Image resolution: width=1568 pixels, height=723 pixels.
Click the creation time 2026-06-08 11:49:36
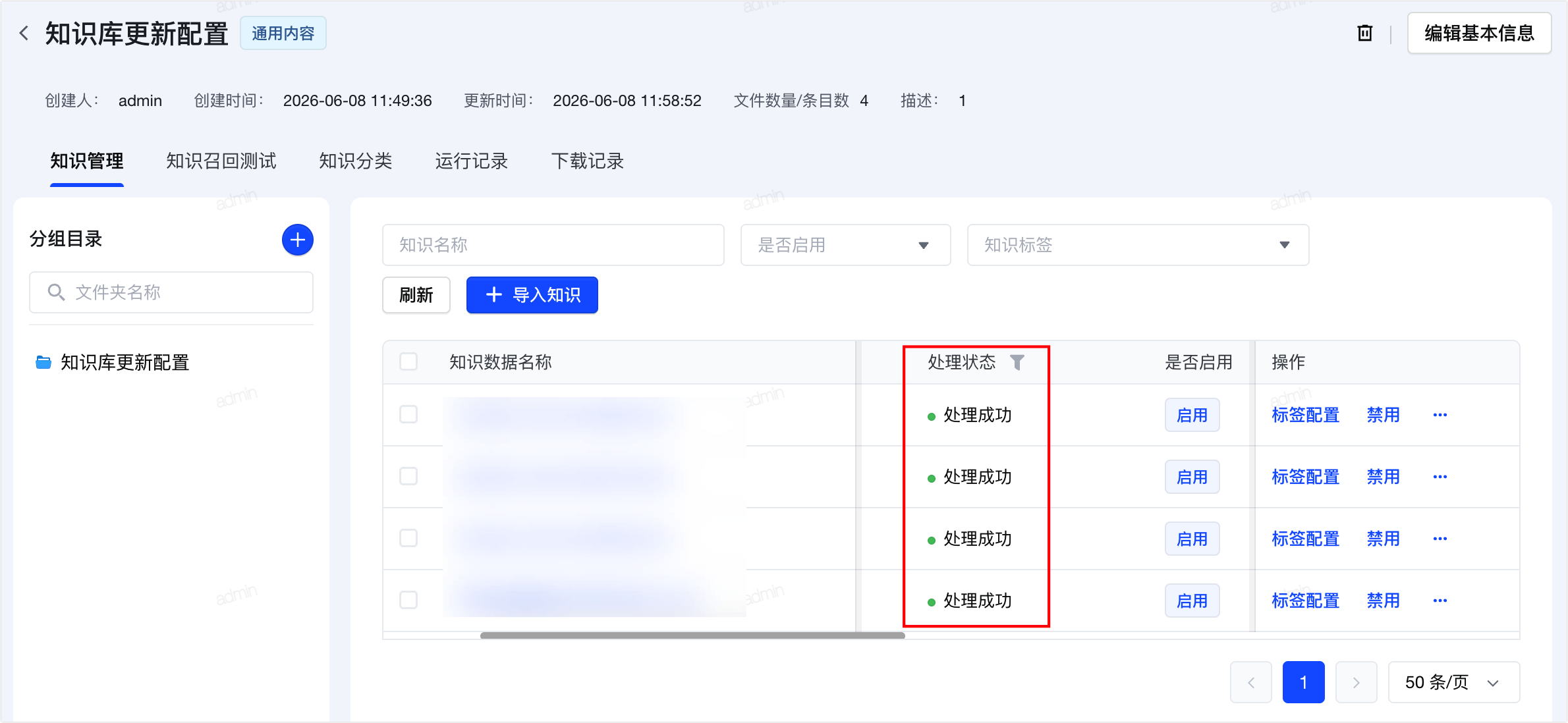358,101
